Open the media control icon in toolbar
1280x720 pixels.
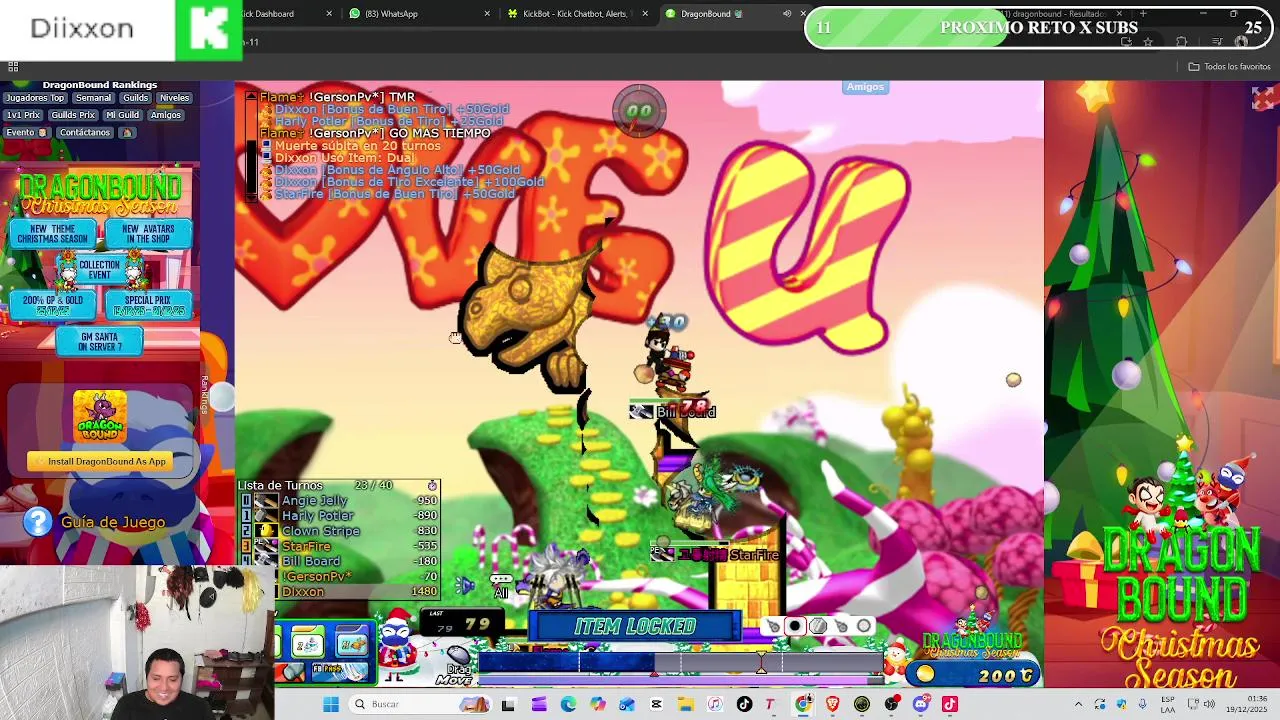1217,42
